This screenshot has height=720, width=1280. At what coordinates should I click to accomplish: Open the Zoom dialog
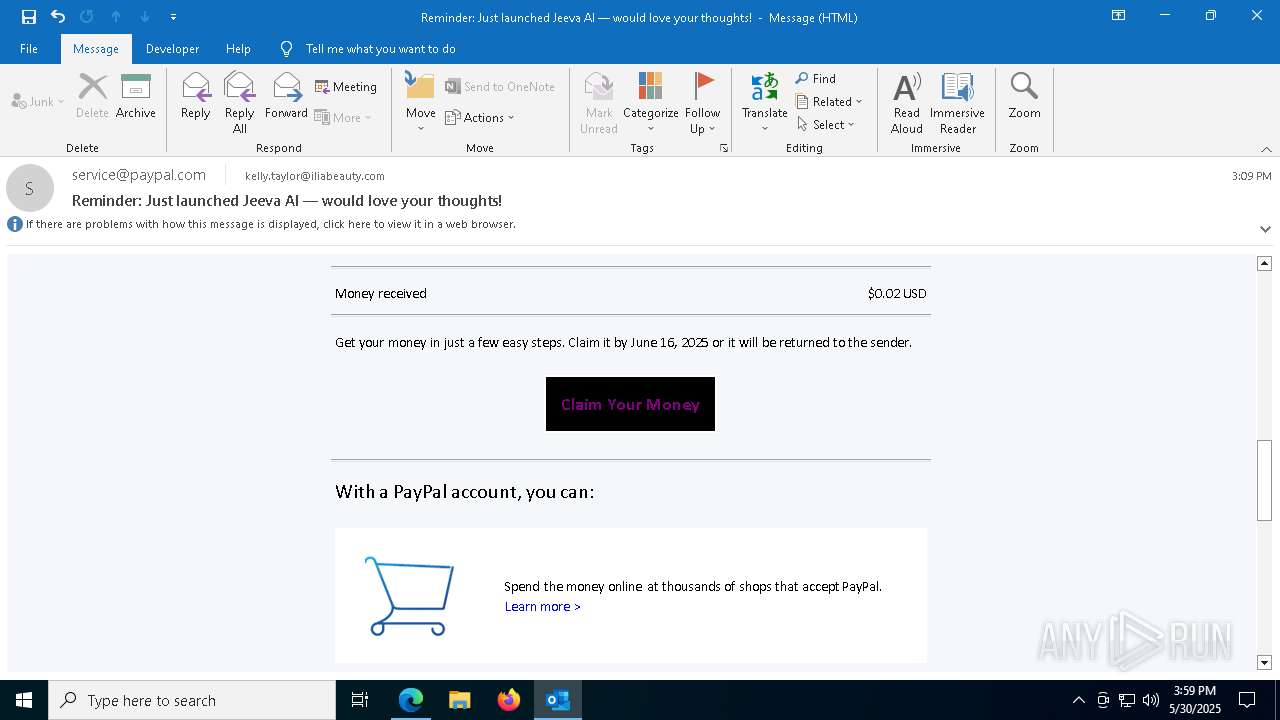coord(1024,96)
